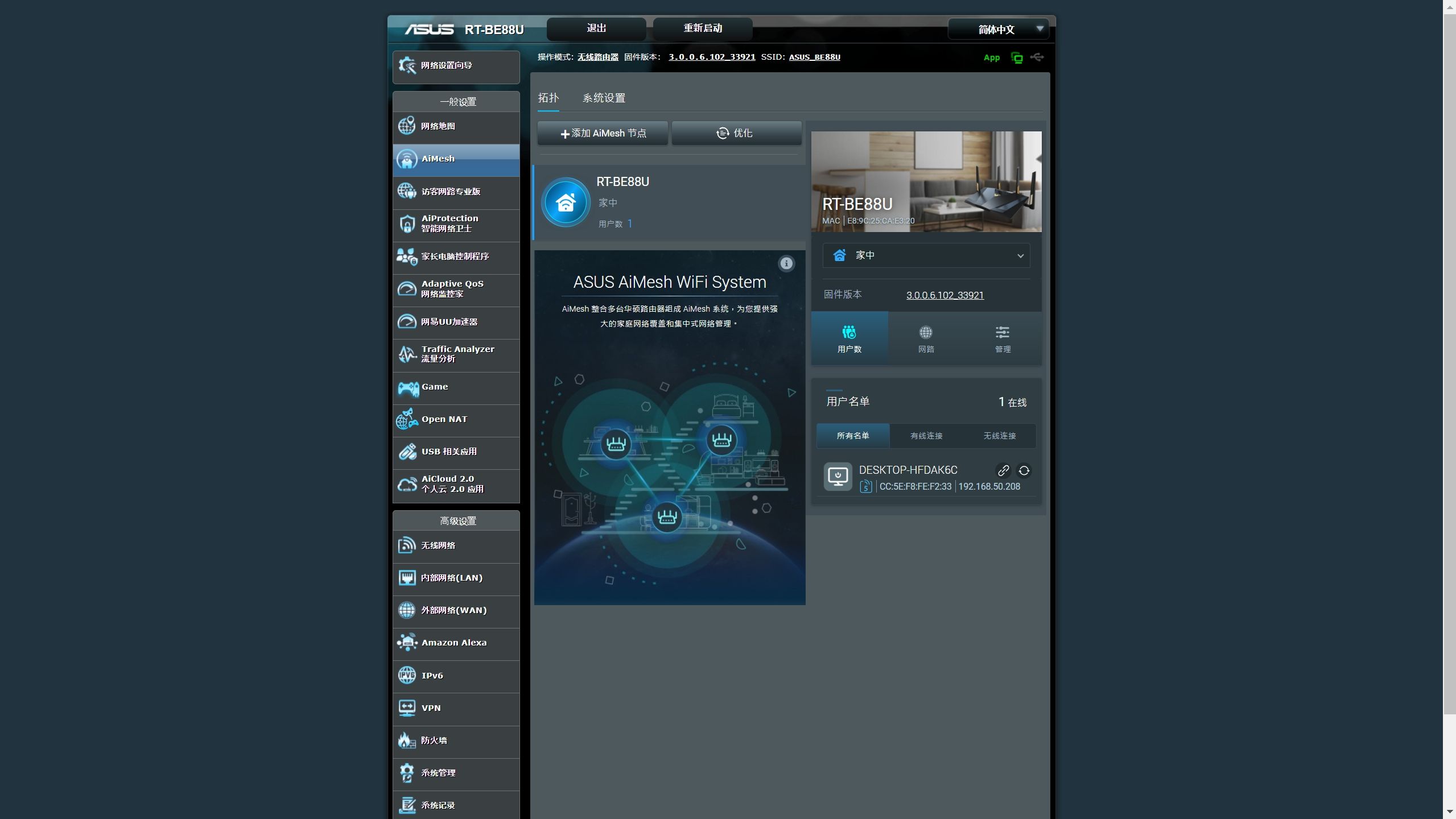Open the network setup wizard icon
1456x819 pixels.
(407, 65)
